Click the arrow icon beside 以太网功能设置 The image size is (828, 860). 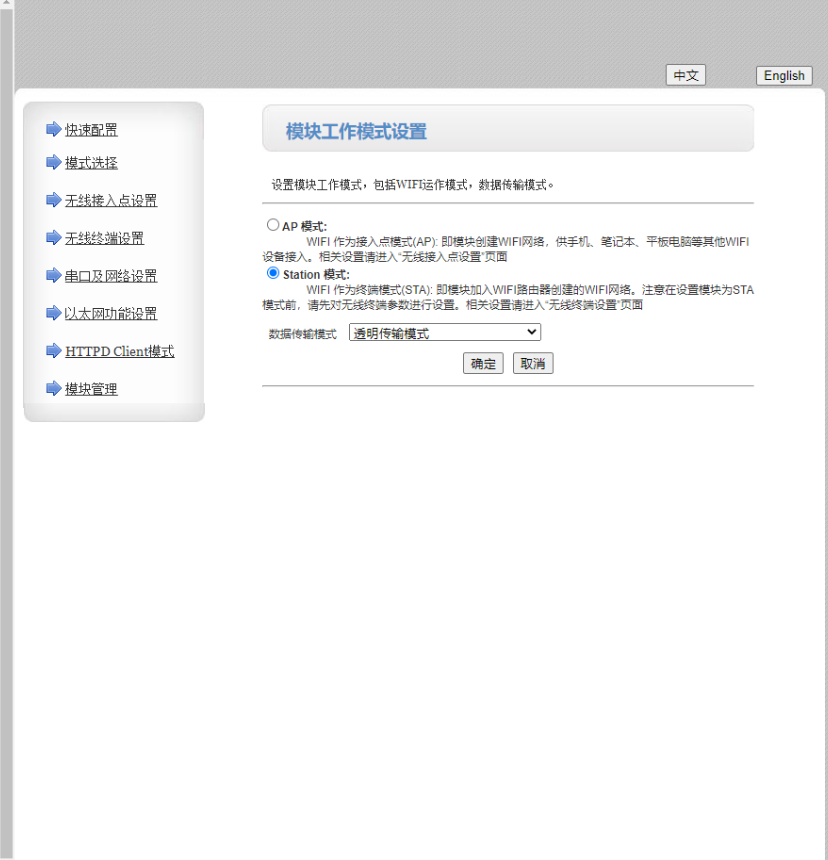(x=54, y=313)
